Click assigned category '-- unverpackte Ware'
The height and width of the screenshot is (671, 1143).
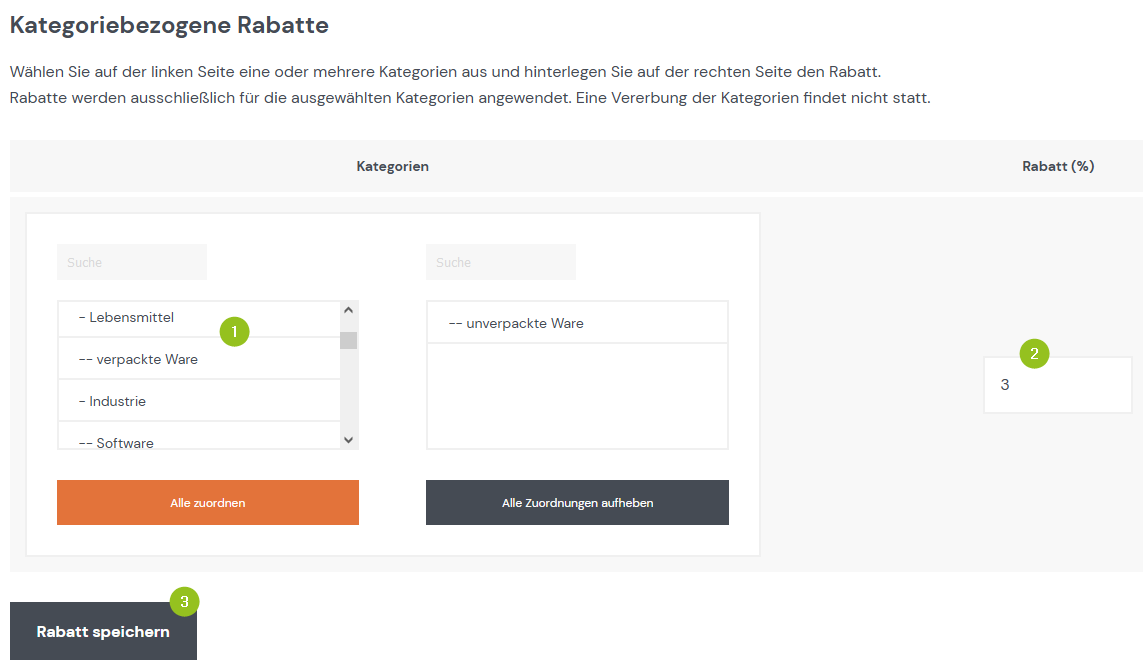[577, 322]
